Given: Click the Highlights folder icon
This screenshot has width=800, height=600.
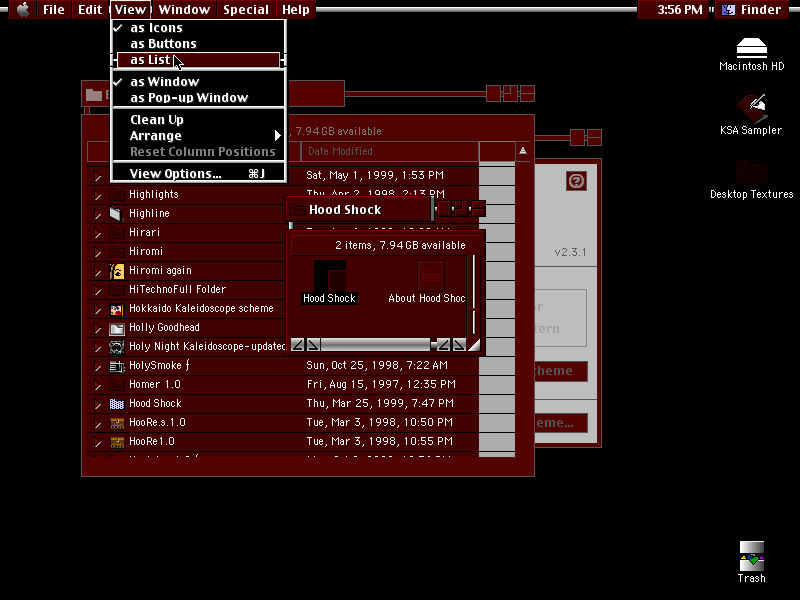Looking at the screenshot, I should pyautogui.click(x=117, y=195).
